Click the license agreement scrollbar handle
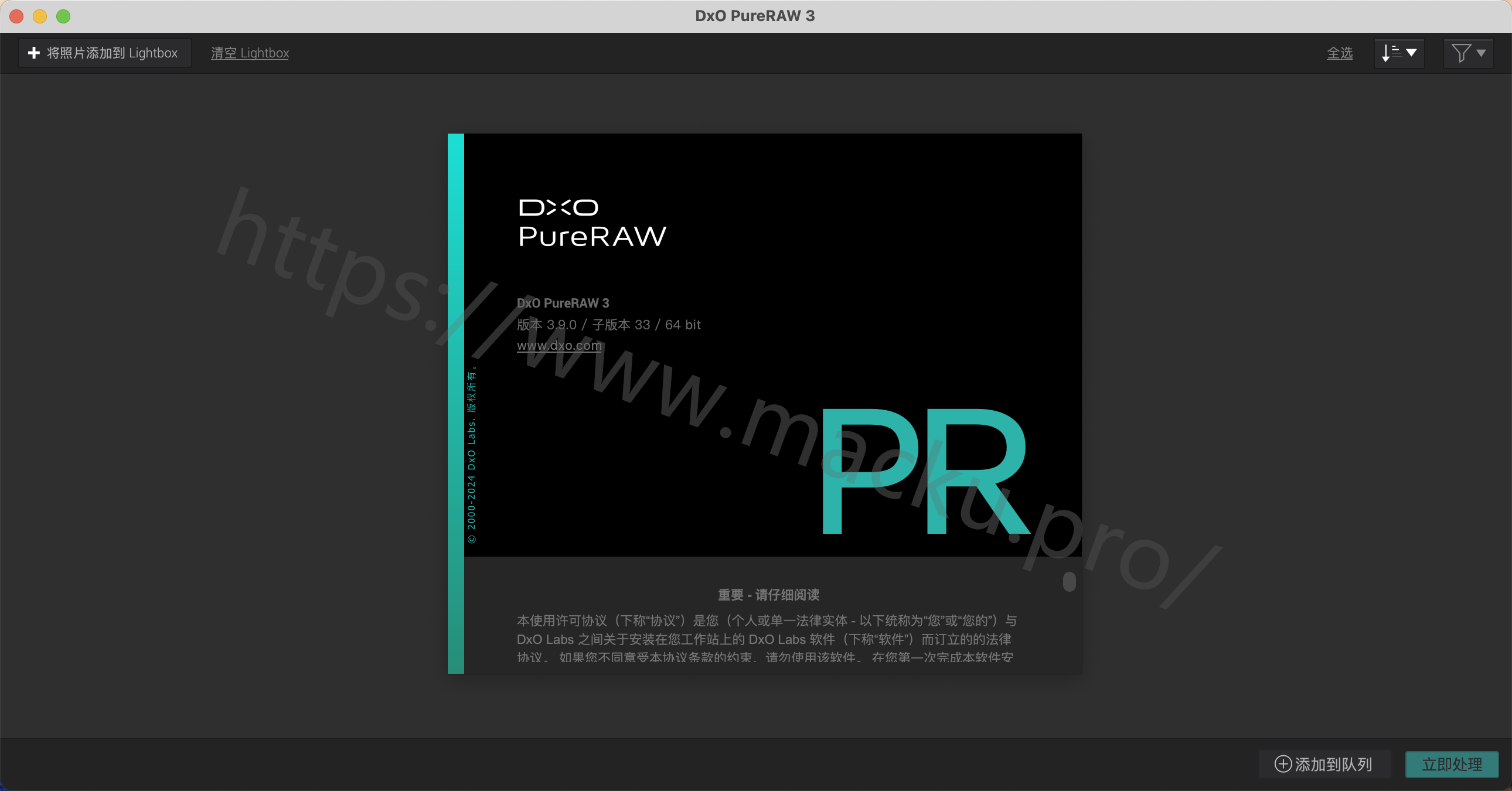This screenshot has height=791, width=1512. click(x=1070, y=581)
